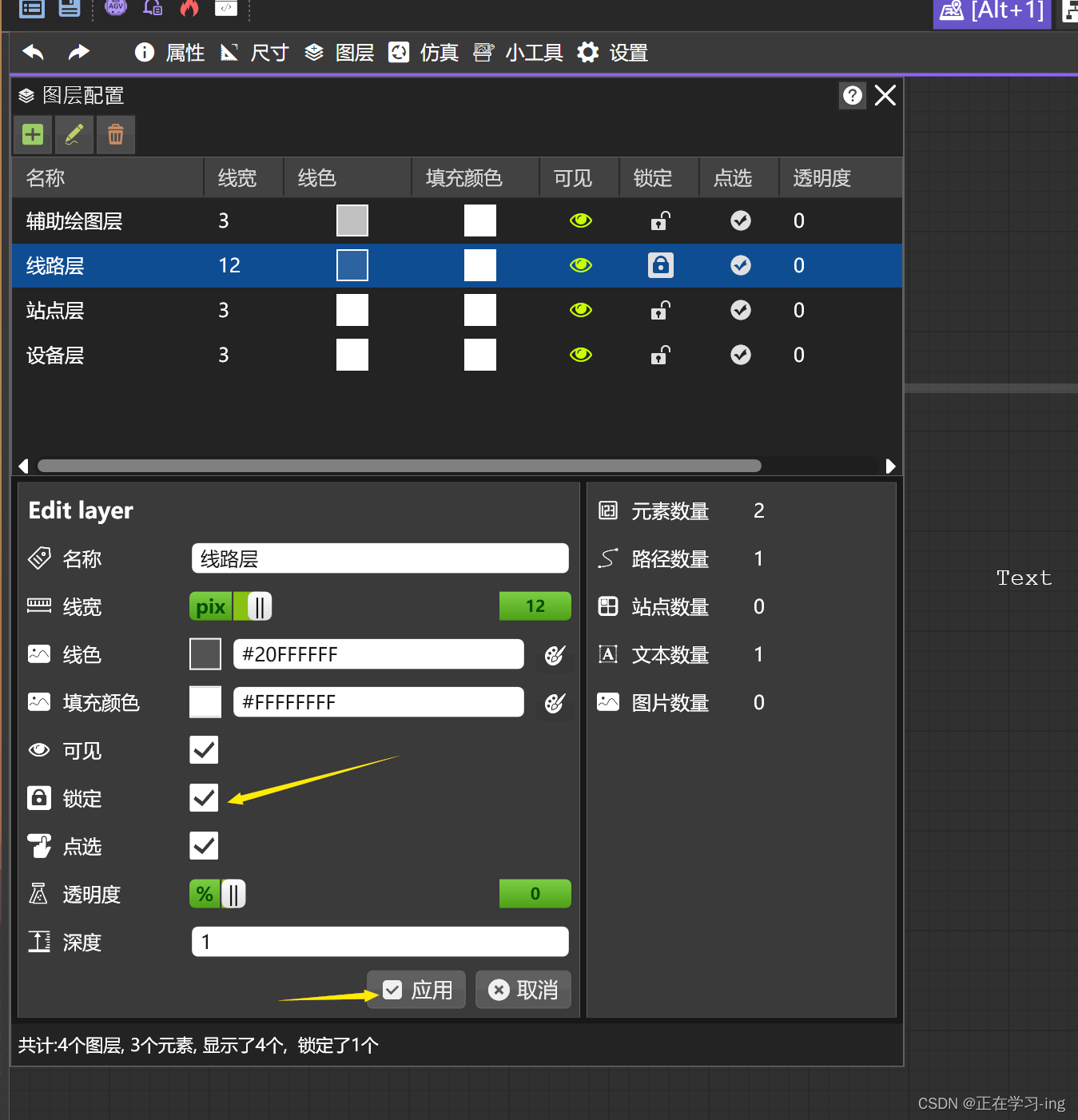
Task: Click the AGV icon in top toolbar
Action: [x=116, y=8]
